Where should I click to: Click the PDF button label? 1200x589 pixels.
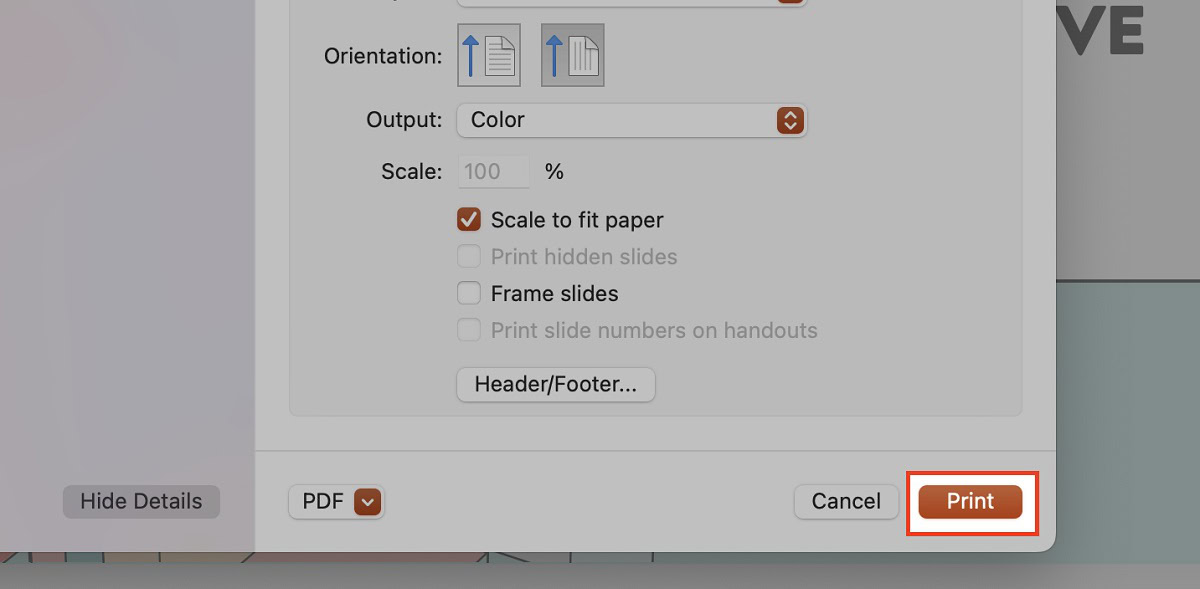click(x=322, y=502)
